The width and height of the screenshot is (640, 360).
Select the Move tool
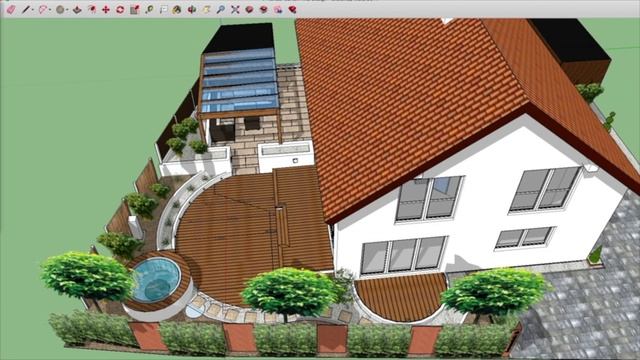[x=106, y=9]
